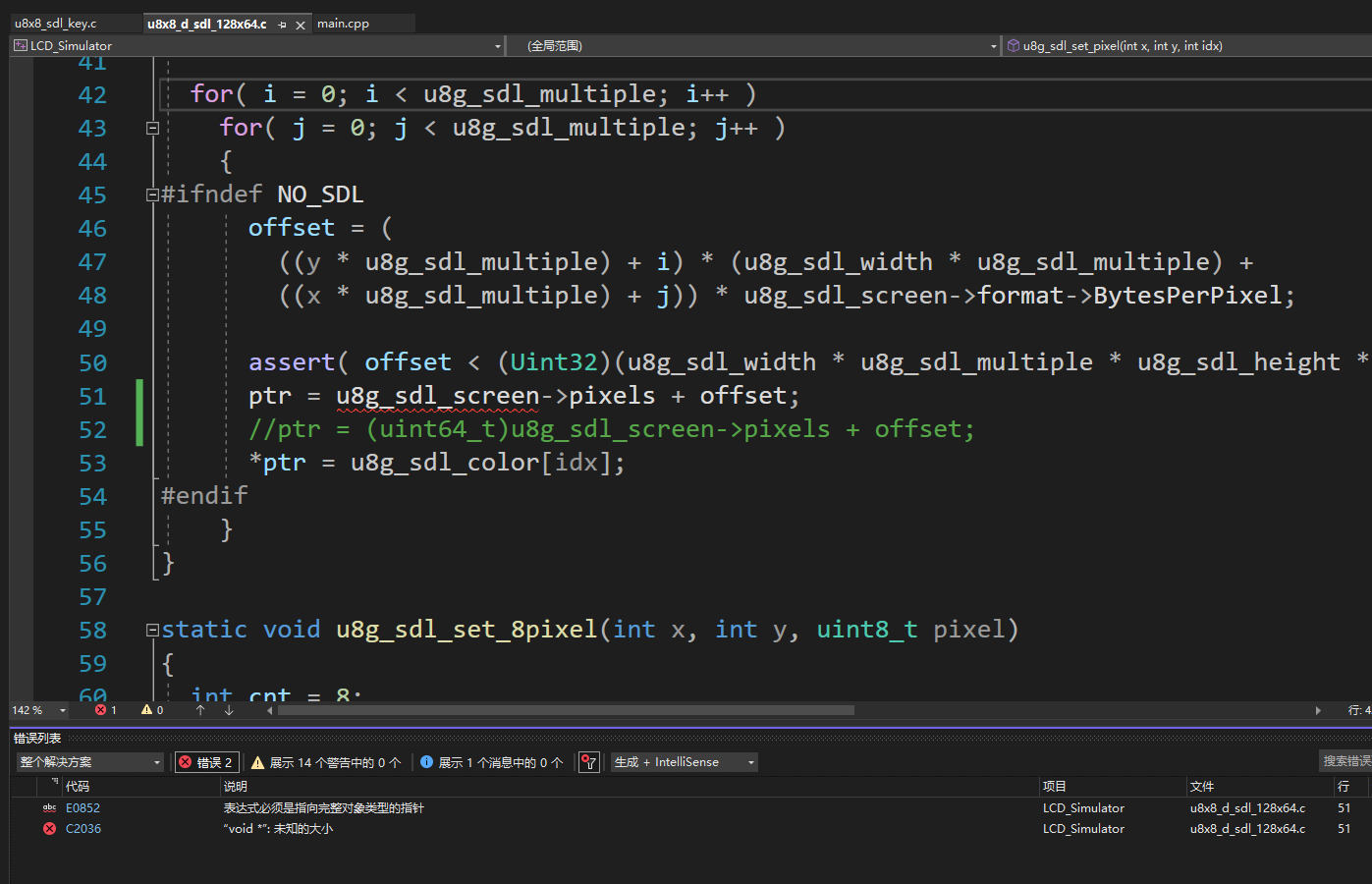Click the abc IntelliSense icon beside E0852
1372x884 pixels.
(51, 807)
